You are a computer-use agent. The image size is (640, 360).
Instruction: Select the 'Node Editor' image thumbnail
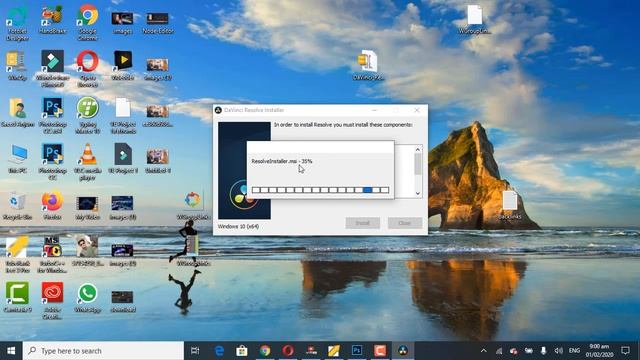click(x=158, y=22)
